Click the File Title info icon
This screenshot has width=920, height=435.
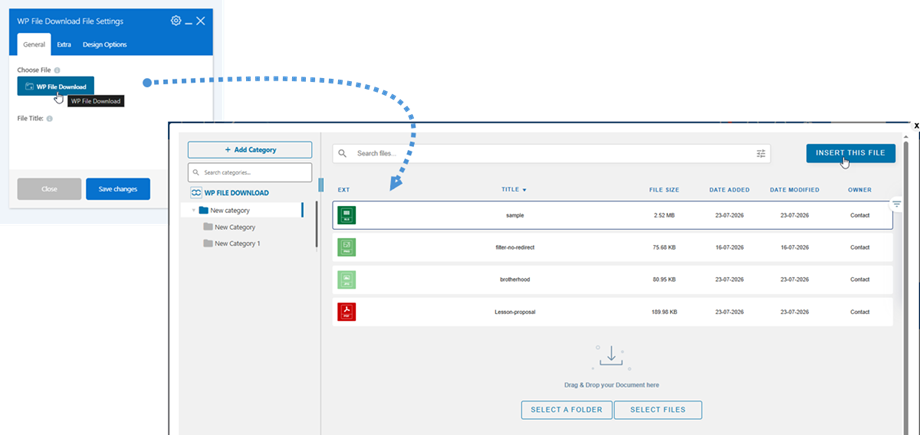[x=49, y=119]
